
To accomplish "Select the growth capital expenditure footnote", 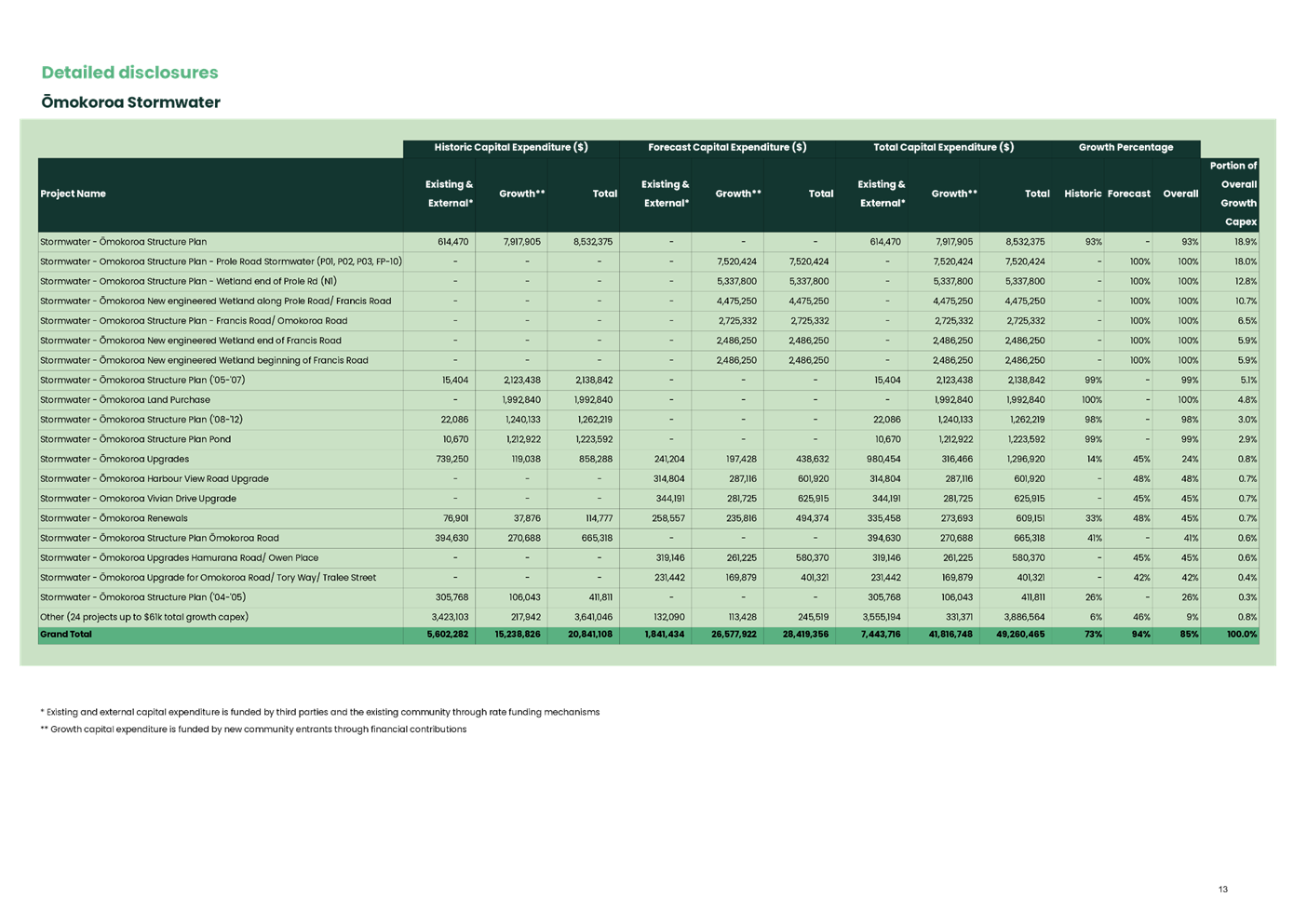I will (256, 729).
